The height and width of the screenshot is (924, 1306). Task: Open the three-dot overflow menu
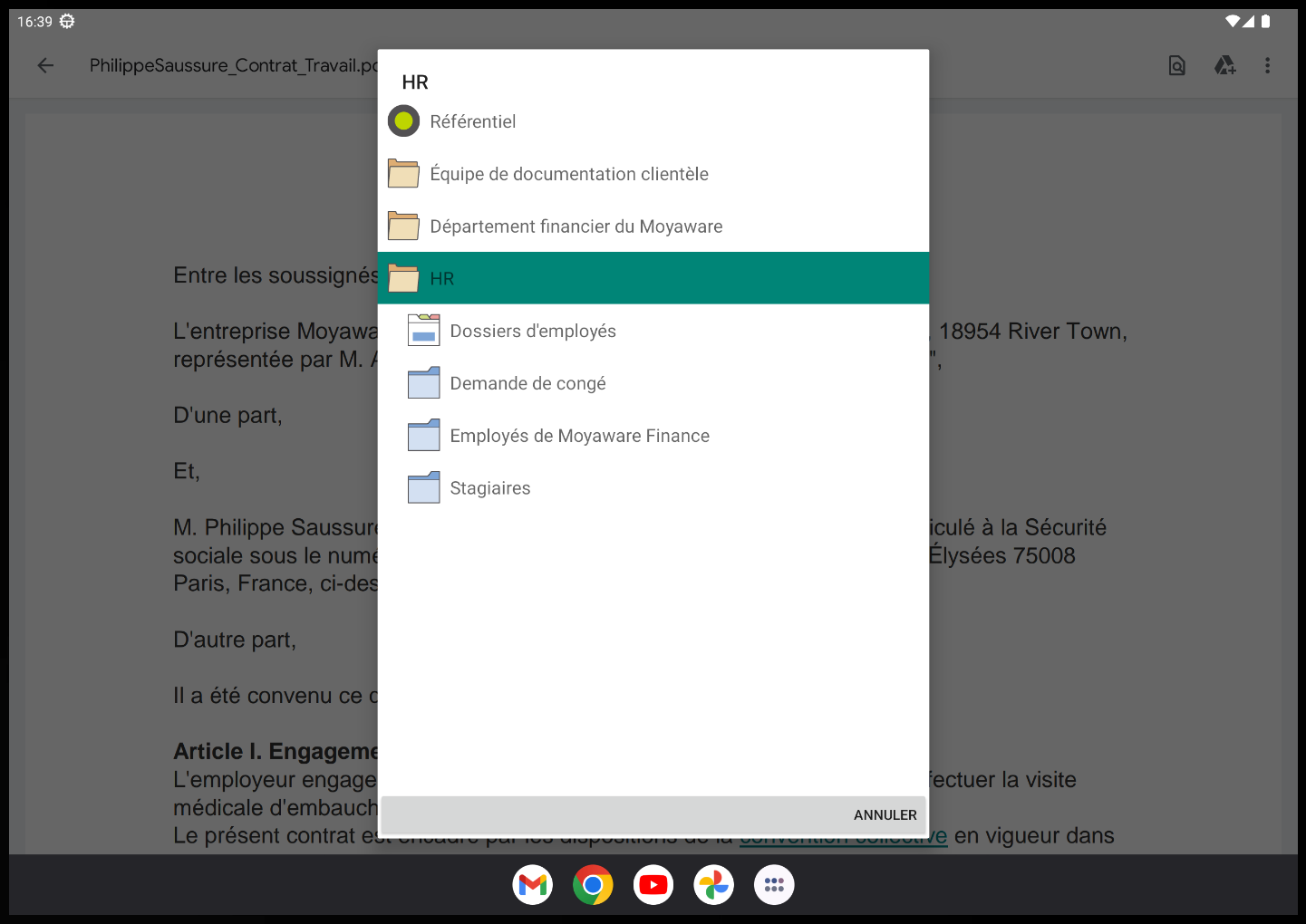[x=1267, y=65]
